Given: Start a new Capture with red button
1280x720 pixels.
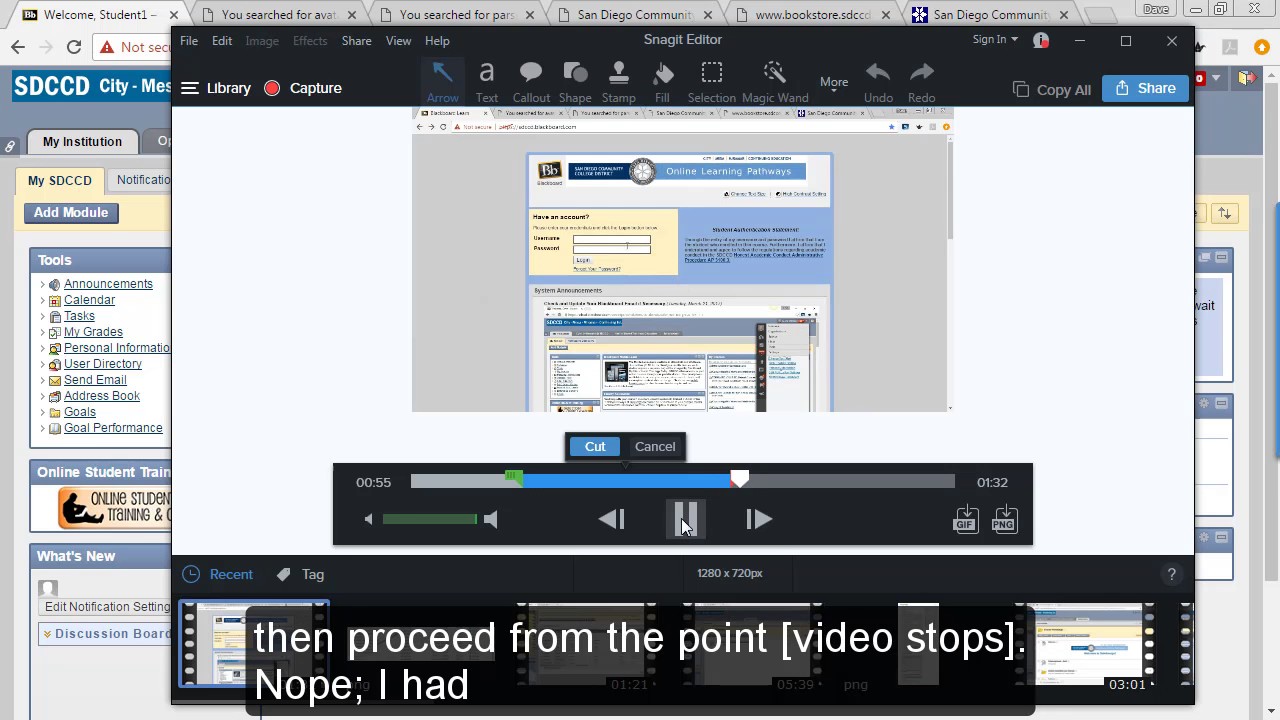Looking at the screenshot, I should tap(303, 88).
